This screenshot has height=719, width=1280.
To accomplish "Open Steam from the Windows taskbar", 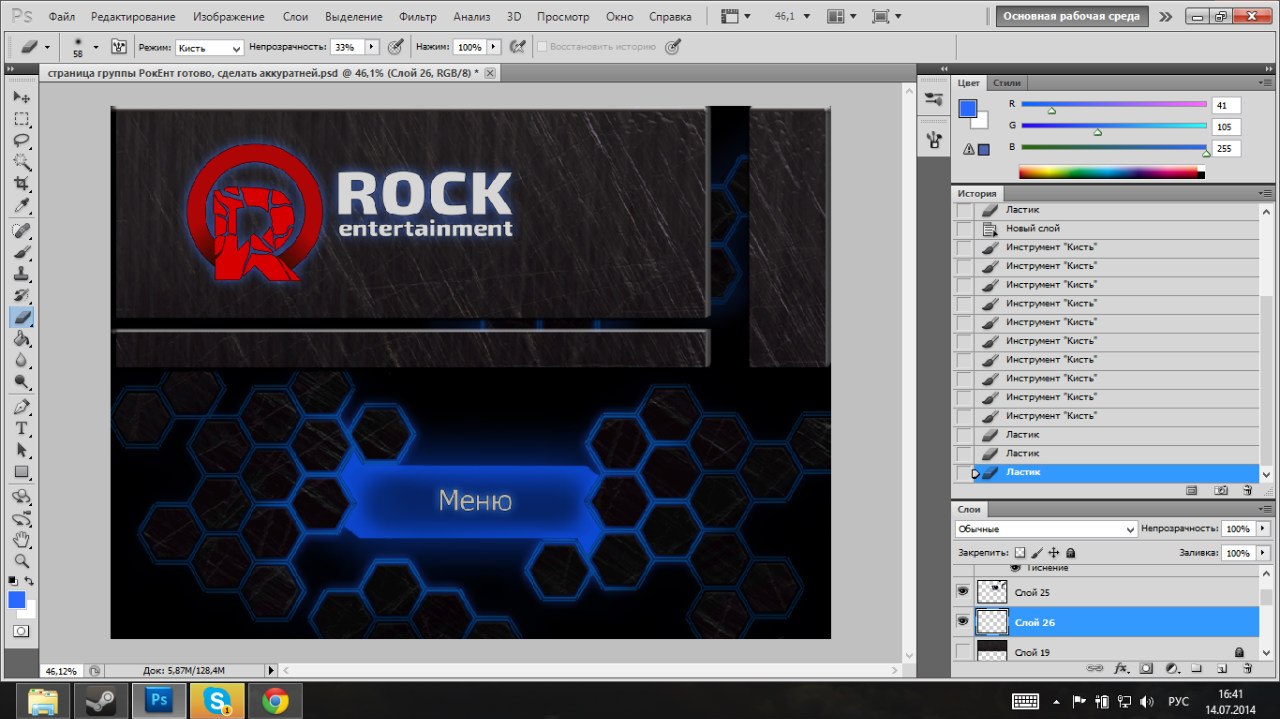I will coord(99,700).
